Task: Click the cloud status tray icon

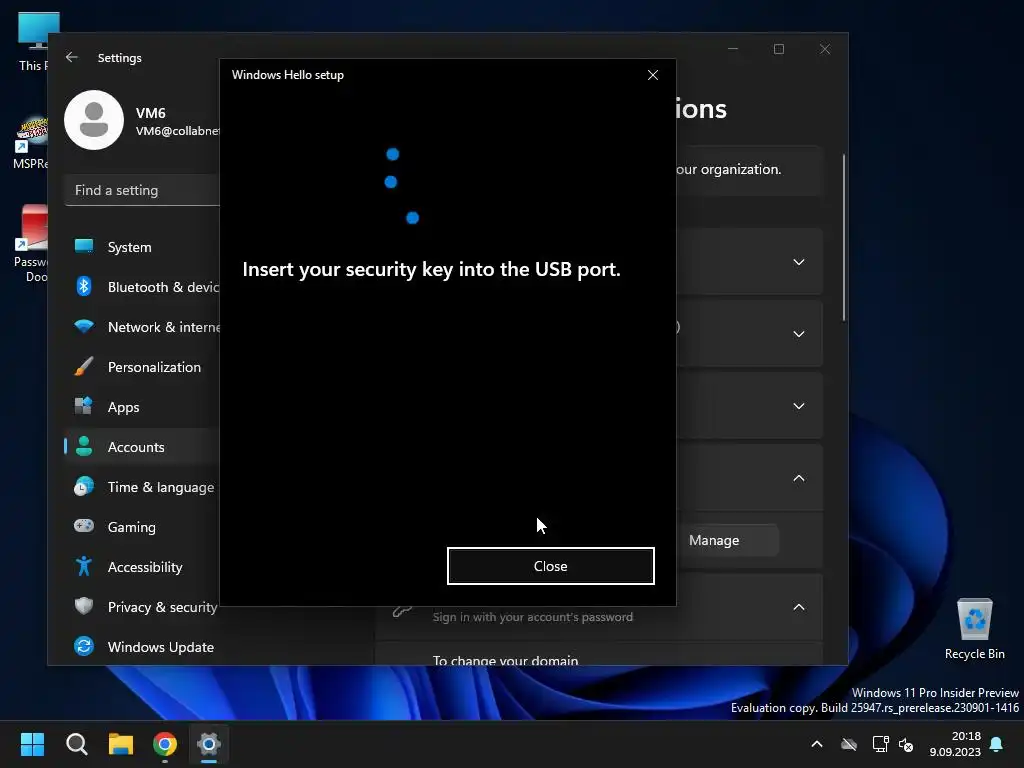Action: (x=848, y=744)
